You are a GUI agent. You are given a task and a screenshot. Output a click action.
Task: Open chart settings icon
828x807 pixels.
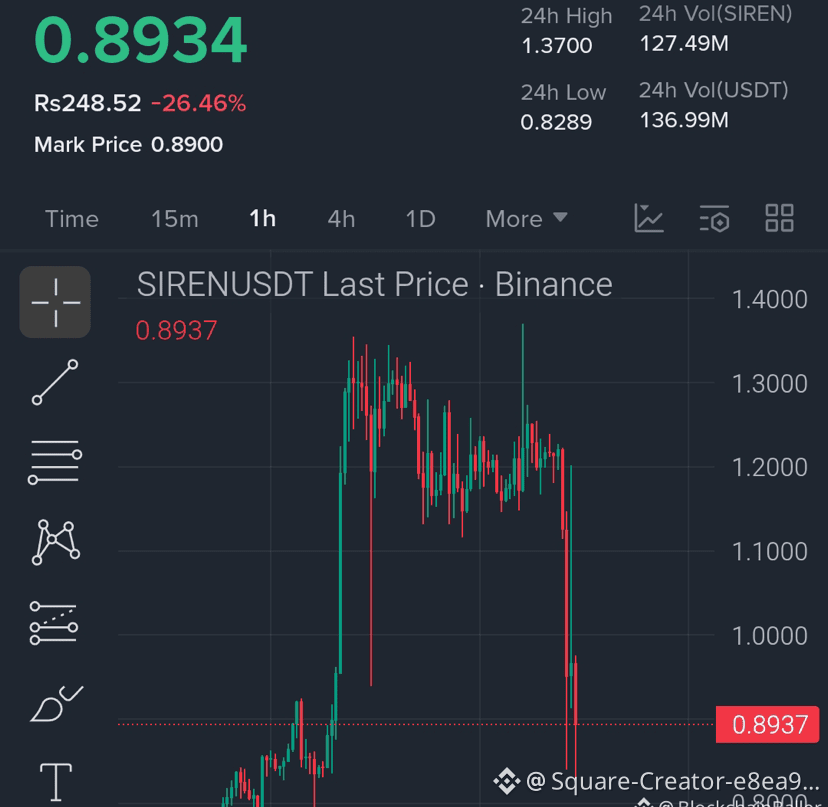point(714,218)
